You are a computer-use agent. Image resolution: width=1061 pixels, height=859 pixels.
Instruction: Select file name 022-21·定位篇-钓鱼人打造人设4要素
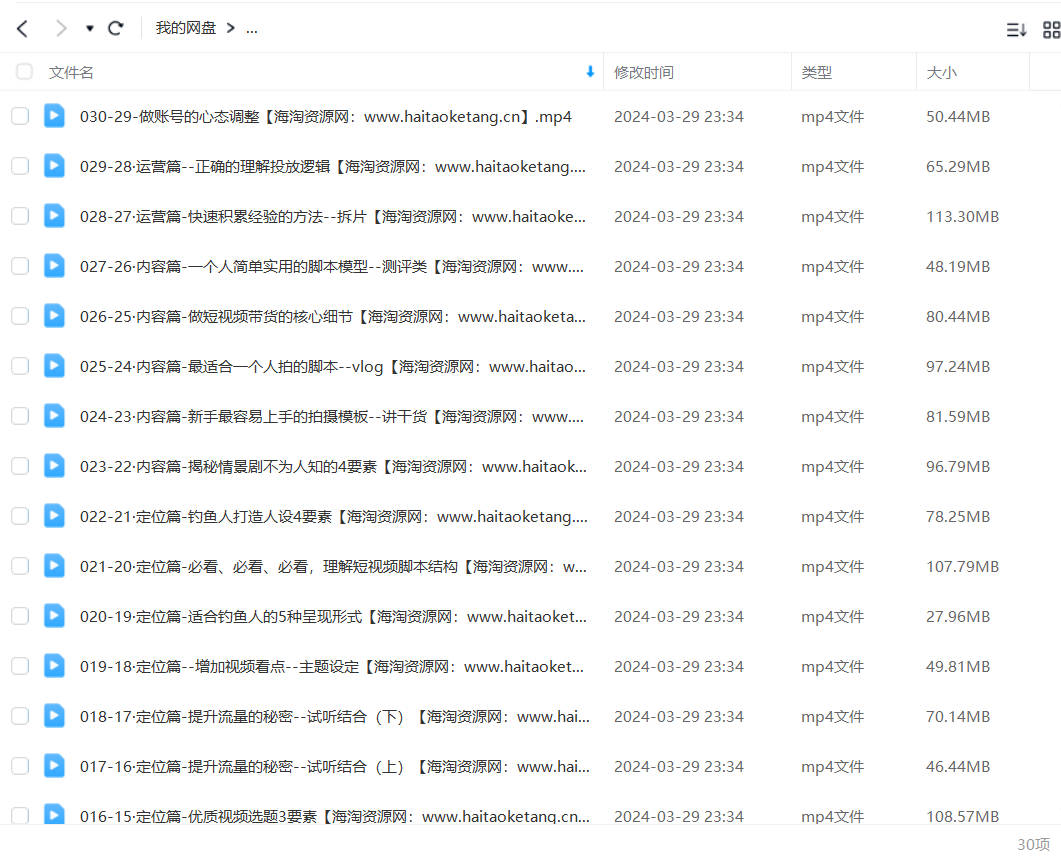coord(334,517)
